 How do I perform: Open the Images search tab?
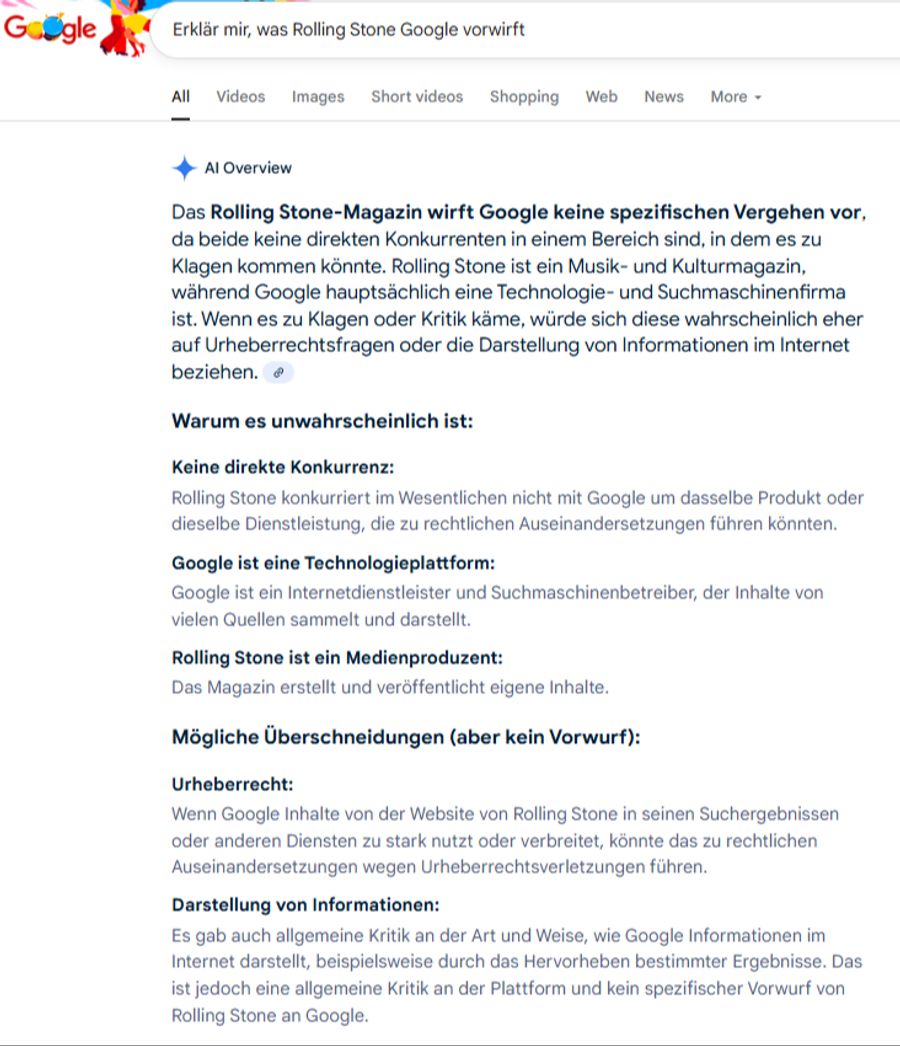[x=317, y=96]
